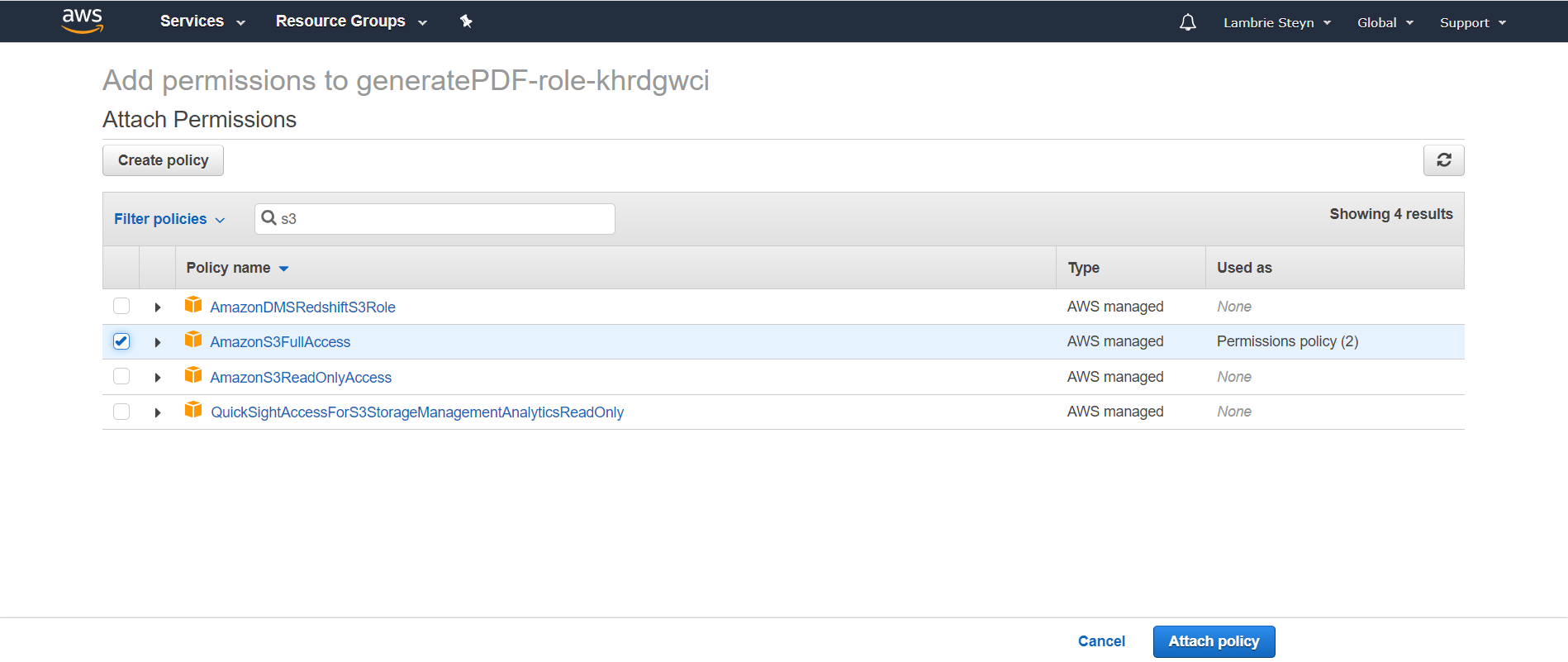Check the AmazonS3ReadOnlyAccess checkbox

coord(121,376)
